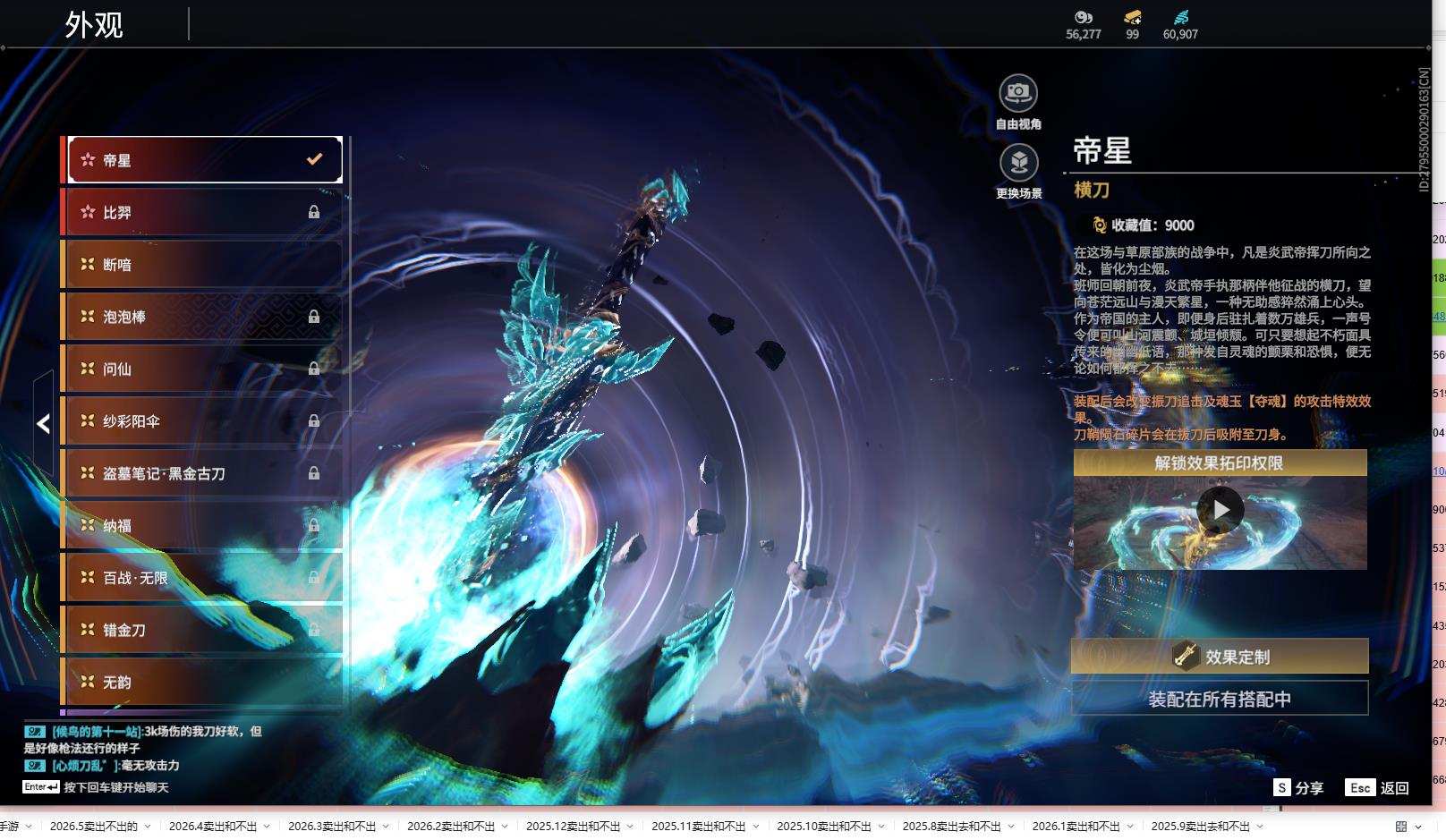Screen dimensions: 1446x840
Task: Click 装配在所有搭配中 button
Action: click(x=1220, y=699)
